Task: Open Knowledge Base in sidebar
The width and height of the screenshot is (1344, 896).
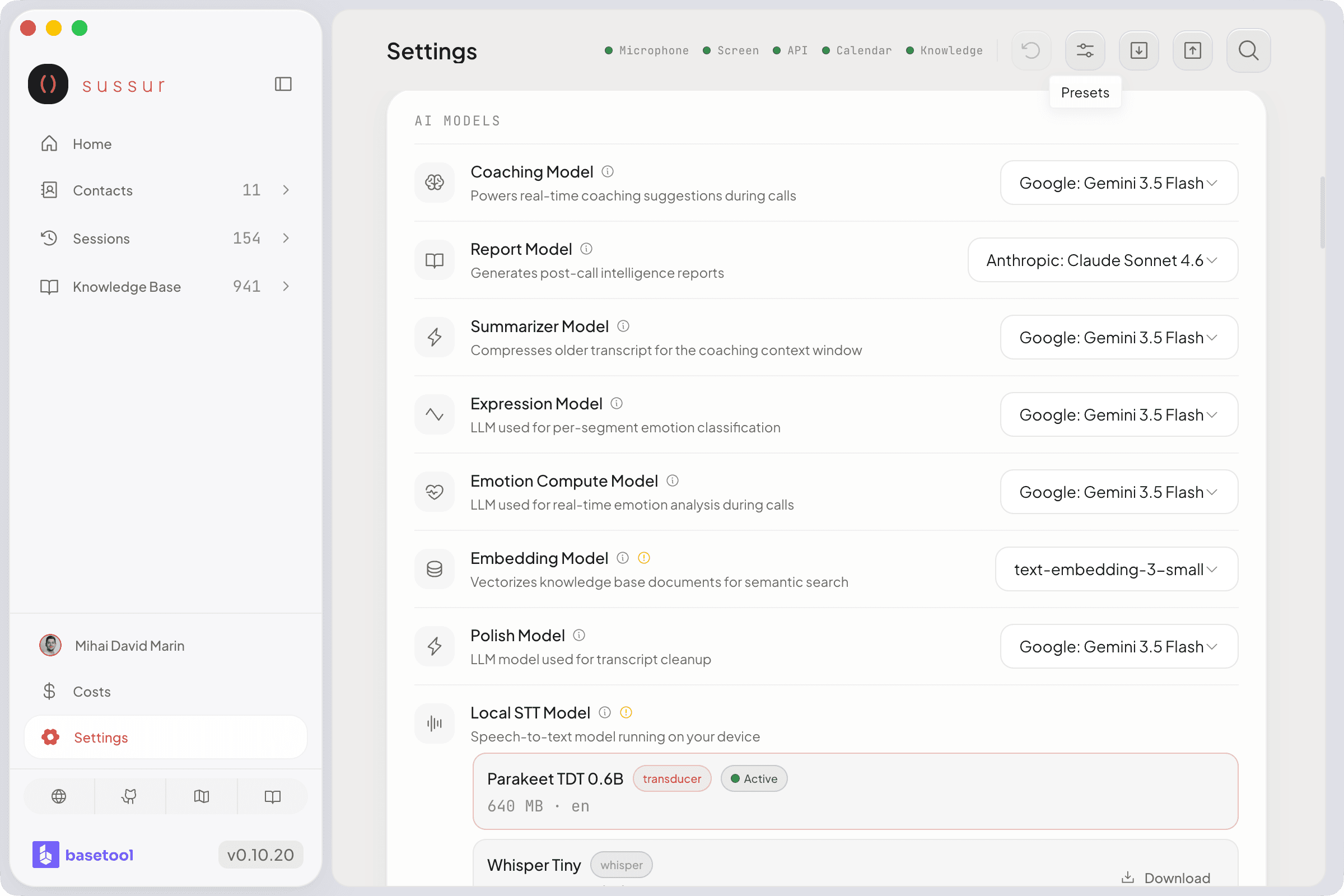Action: (166, 286)
